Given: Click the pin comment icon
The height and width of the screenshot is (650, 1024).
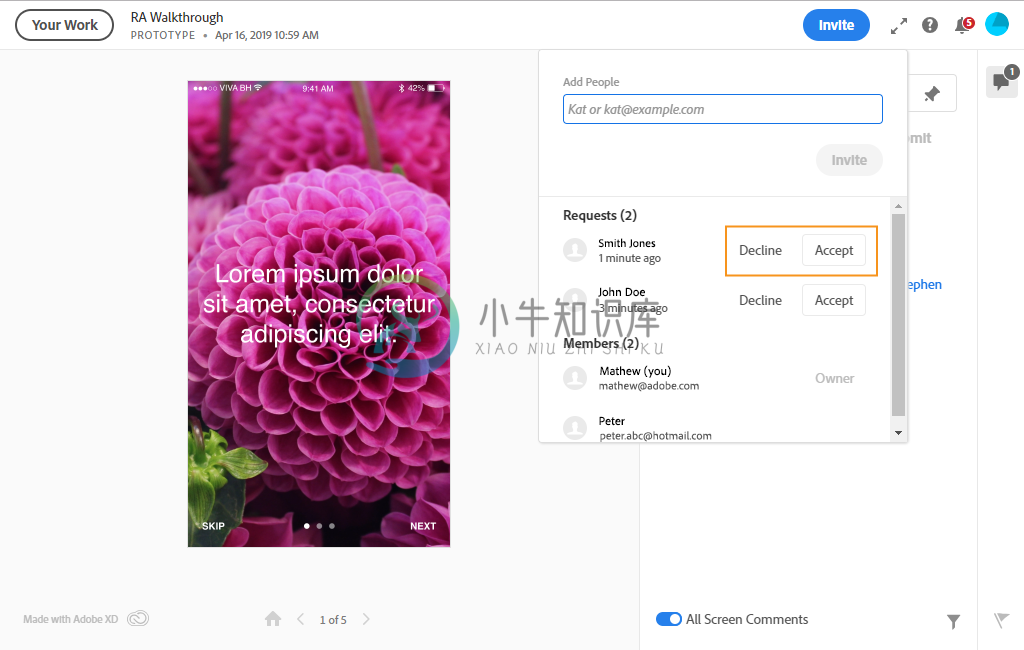Looking at the screenshot, I should point(932,94).
